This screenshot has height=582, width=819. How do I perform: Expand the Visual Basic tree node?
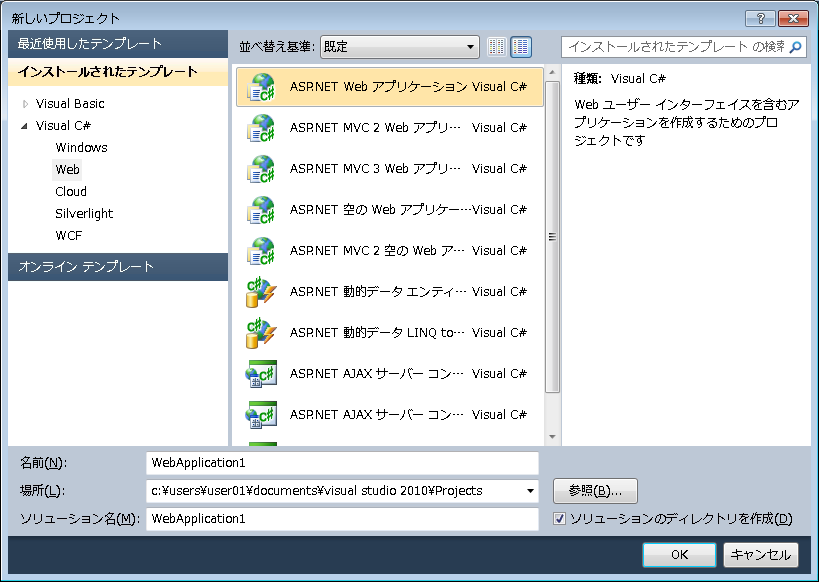[25, 104]
